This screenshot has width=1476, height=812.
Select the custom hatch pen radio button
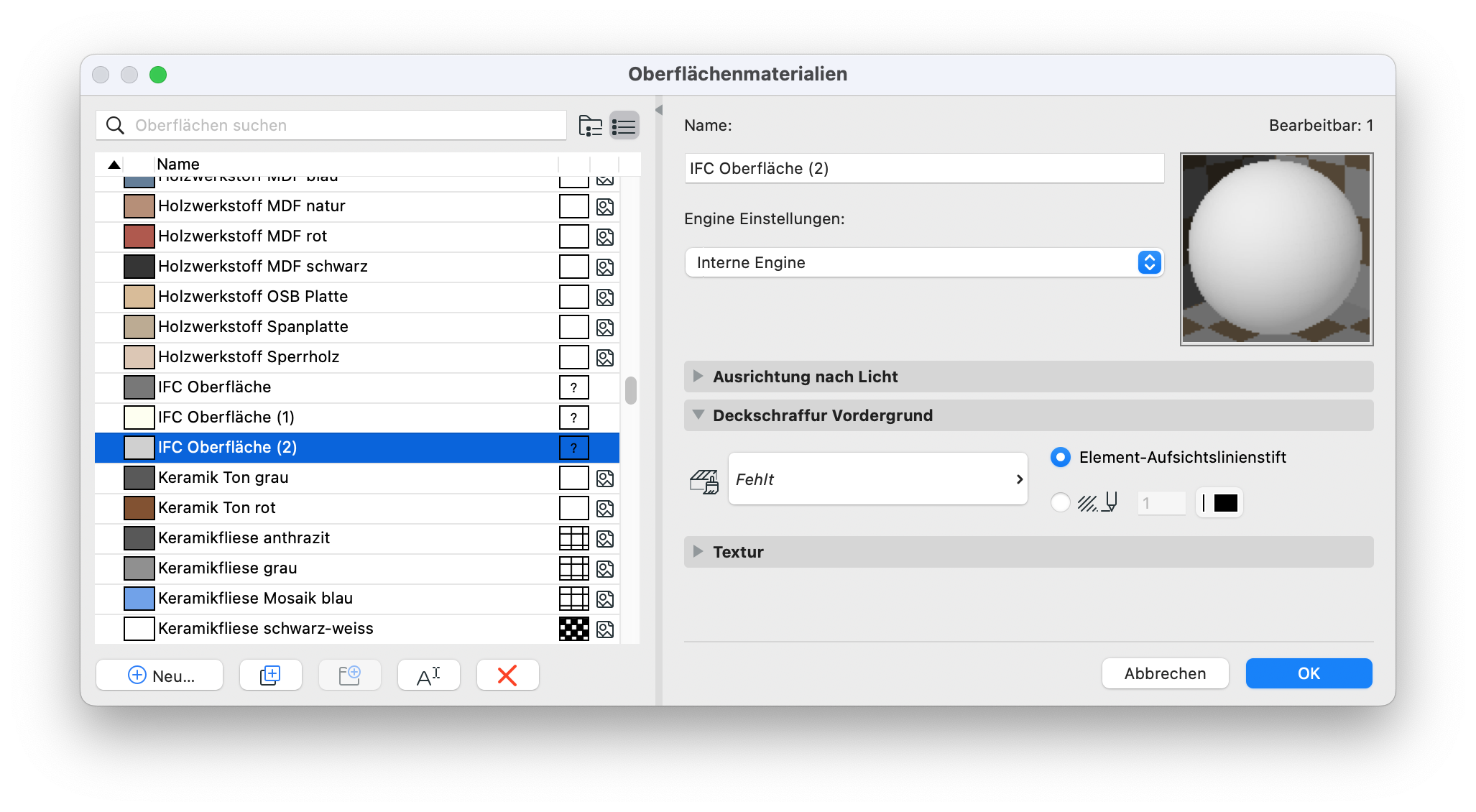(x=1061, y=502)
